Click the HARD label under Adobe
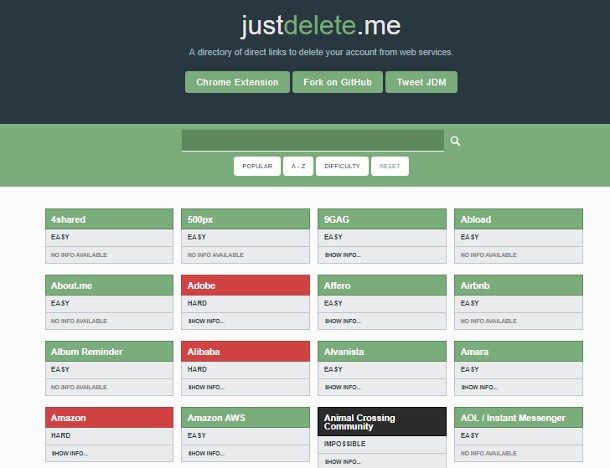Screen dimensions: 610x468 197,303
